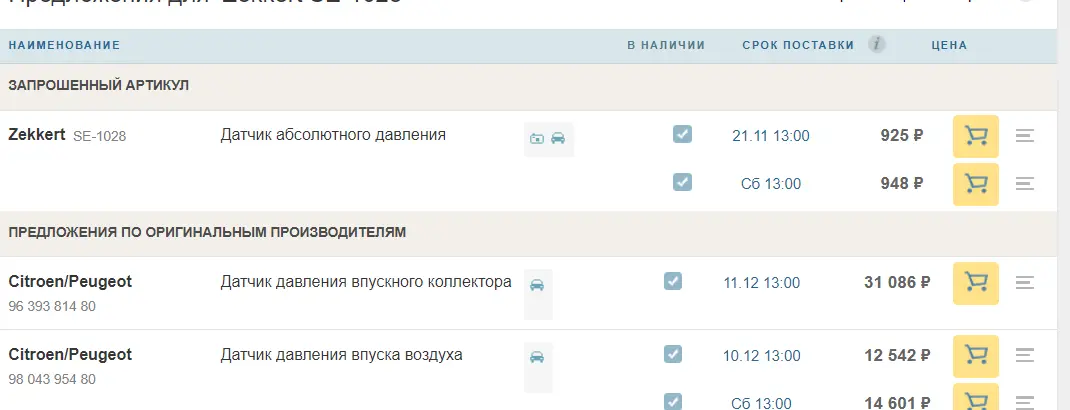
Task: Open details menu for 925 ₽ offer
Action: coord(1025,136)
